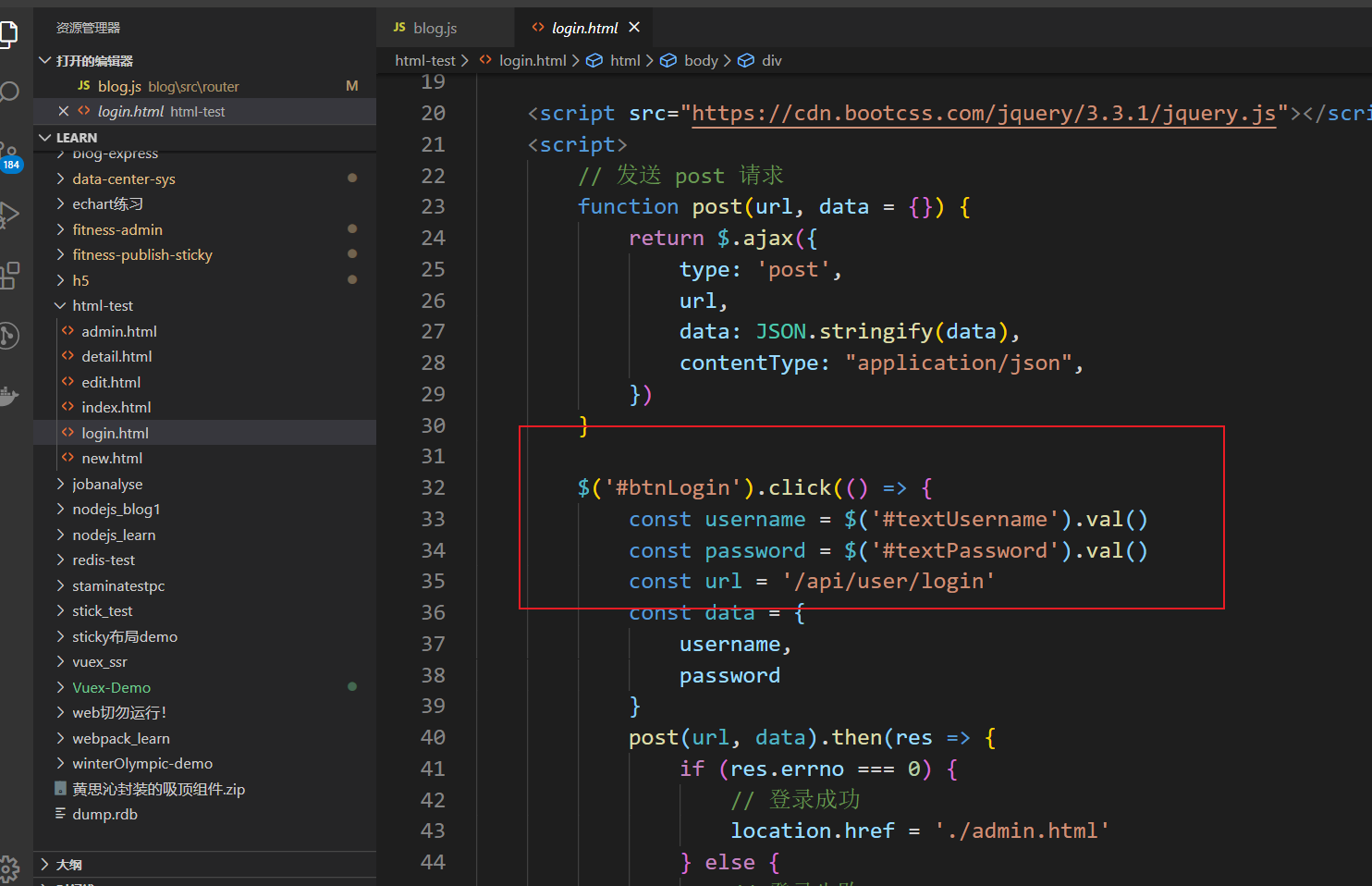Image resolution: width=1372 pixels, height=886 pixels.
Task: Open the Manage settings gear
Action: coord(9,868)
